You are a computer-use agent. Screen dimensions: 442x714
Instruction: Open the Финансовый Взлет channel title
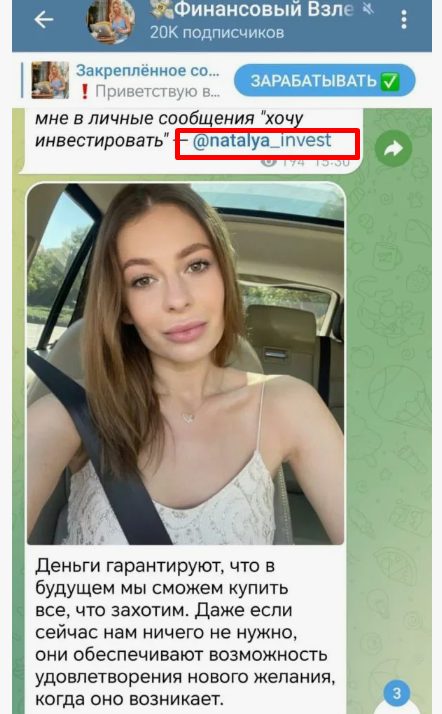(x=264, y=9)
